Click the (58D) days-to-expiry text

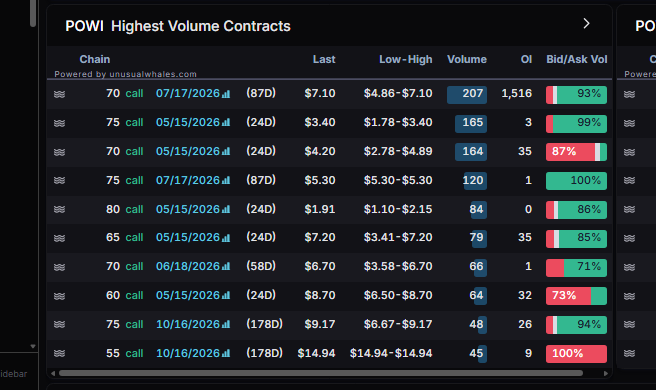click(x=261, y=266)
